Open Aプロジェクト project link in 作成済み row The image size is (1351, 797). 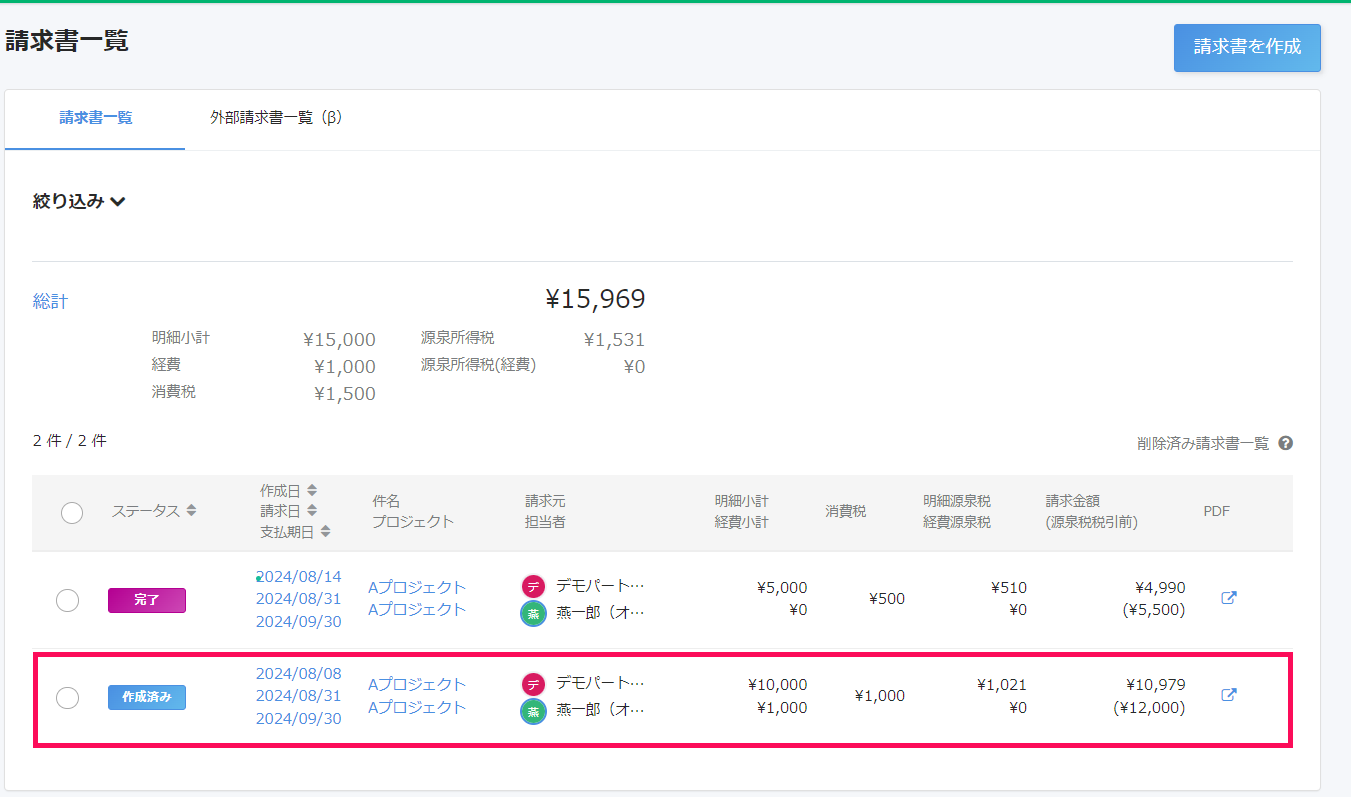pos(417,707)
